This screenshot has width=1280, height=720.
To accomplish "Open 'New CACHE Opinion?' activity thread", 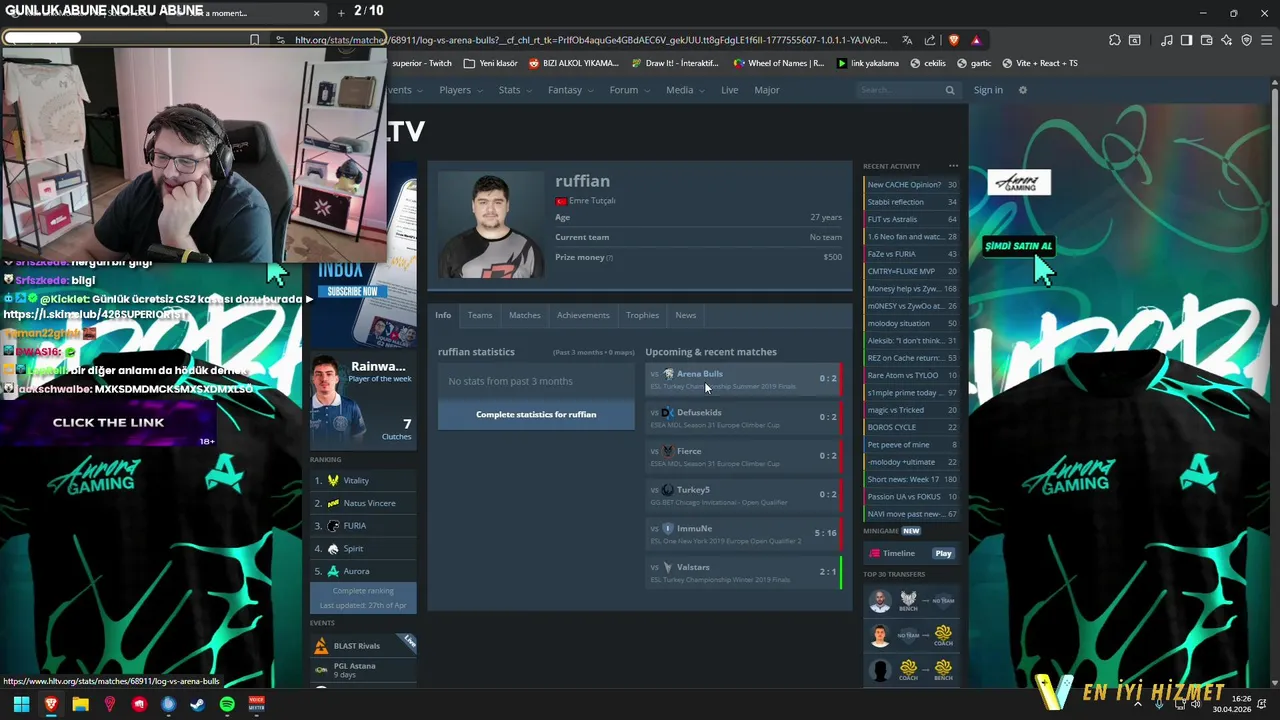I will pos(911,184).
